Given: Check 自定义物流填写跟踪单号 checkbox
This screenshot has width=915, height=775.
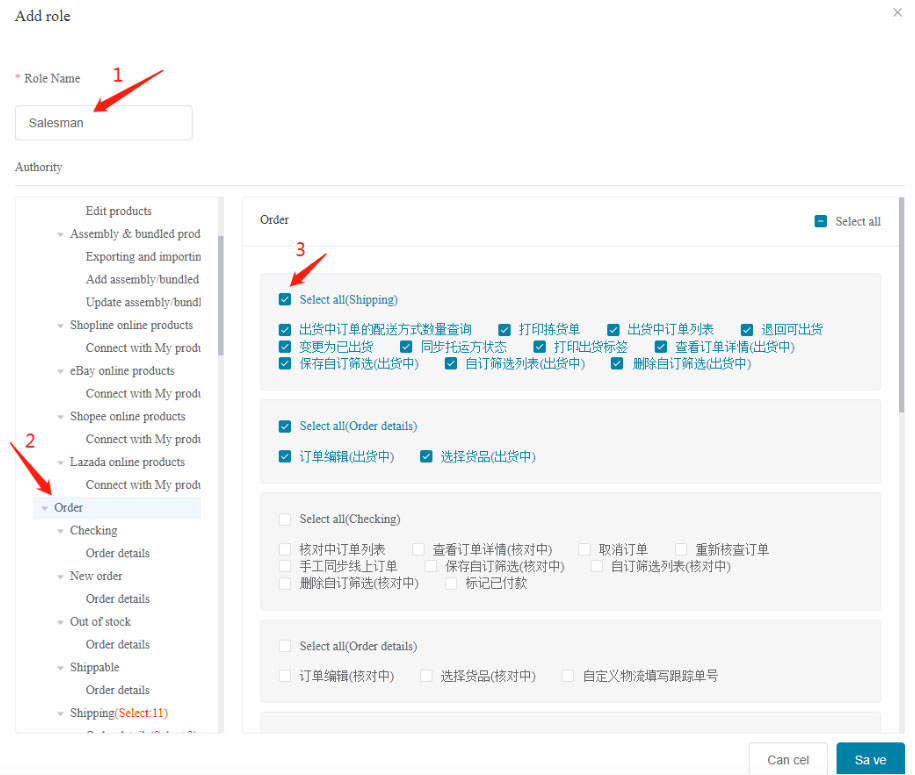Looking at the screenshot, I should point(567,676).
